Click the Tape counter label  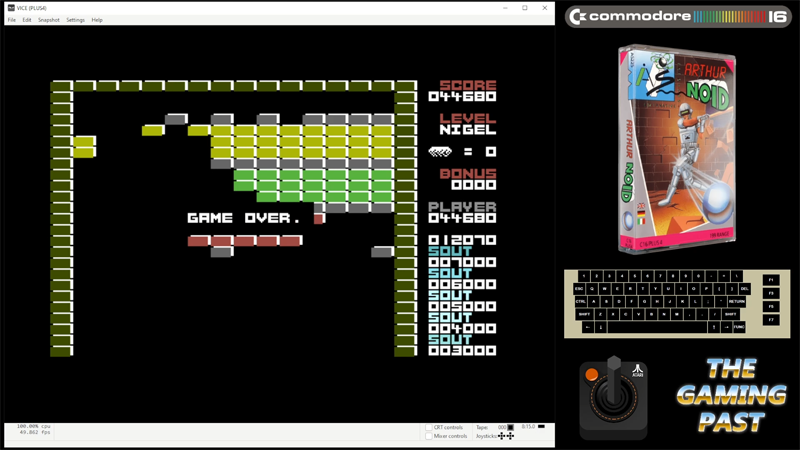pos(482,428)
